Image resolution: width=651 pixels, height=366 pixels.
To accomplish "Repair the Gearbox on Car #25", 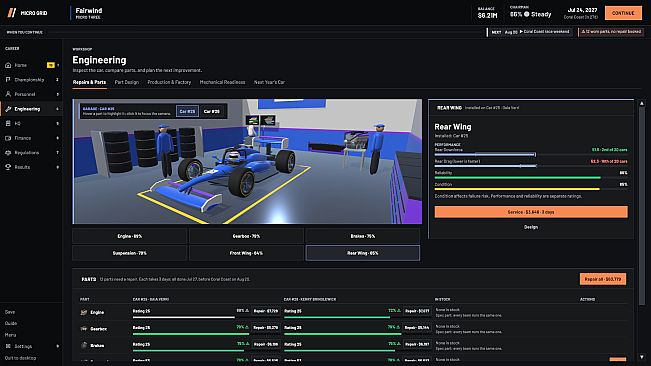I will point(266,327).
